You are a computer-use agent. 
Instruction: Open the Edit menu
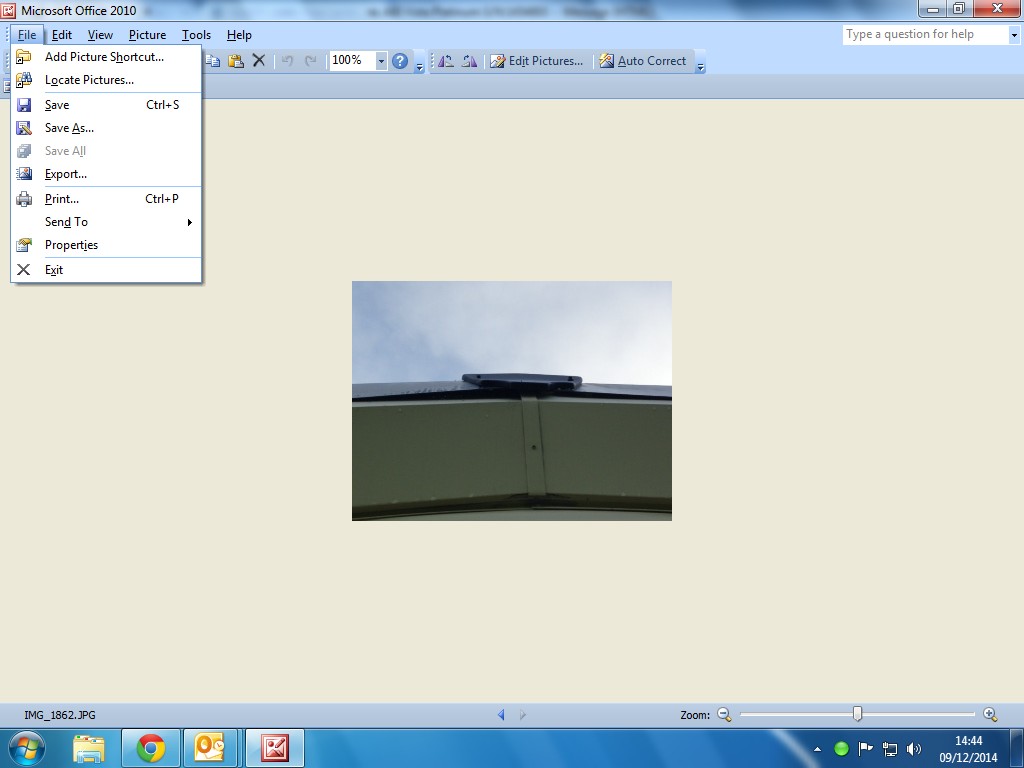62,35
